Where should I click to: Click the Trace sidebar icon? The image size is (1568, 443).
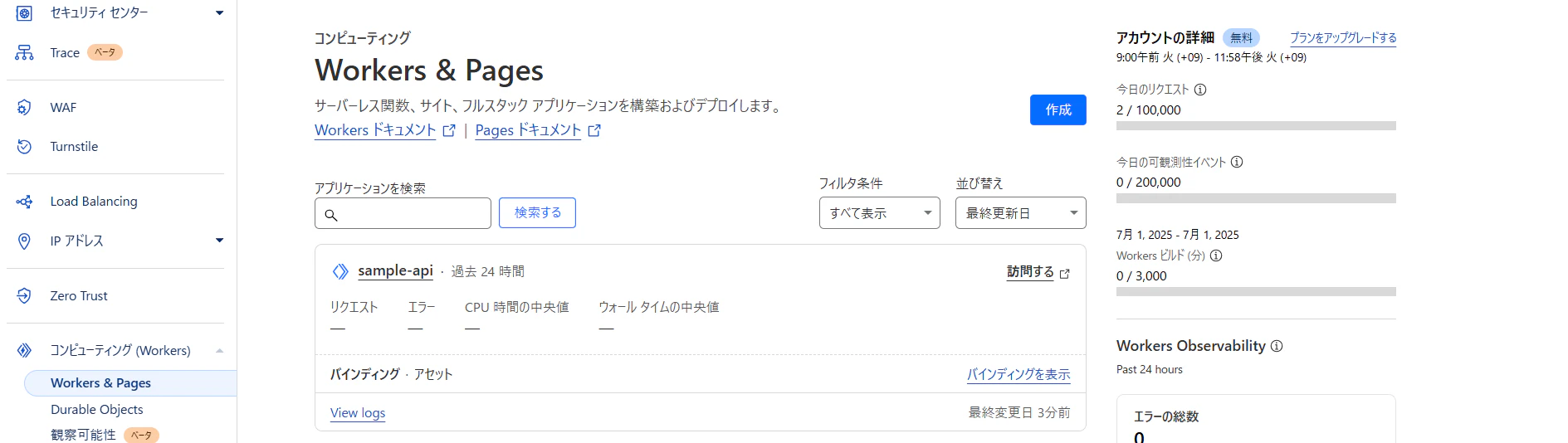(x=24, y=52)
